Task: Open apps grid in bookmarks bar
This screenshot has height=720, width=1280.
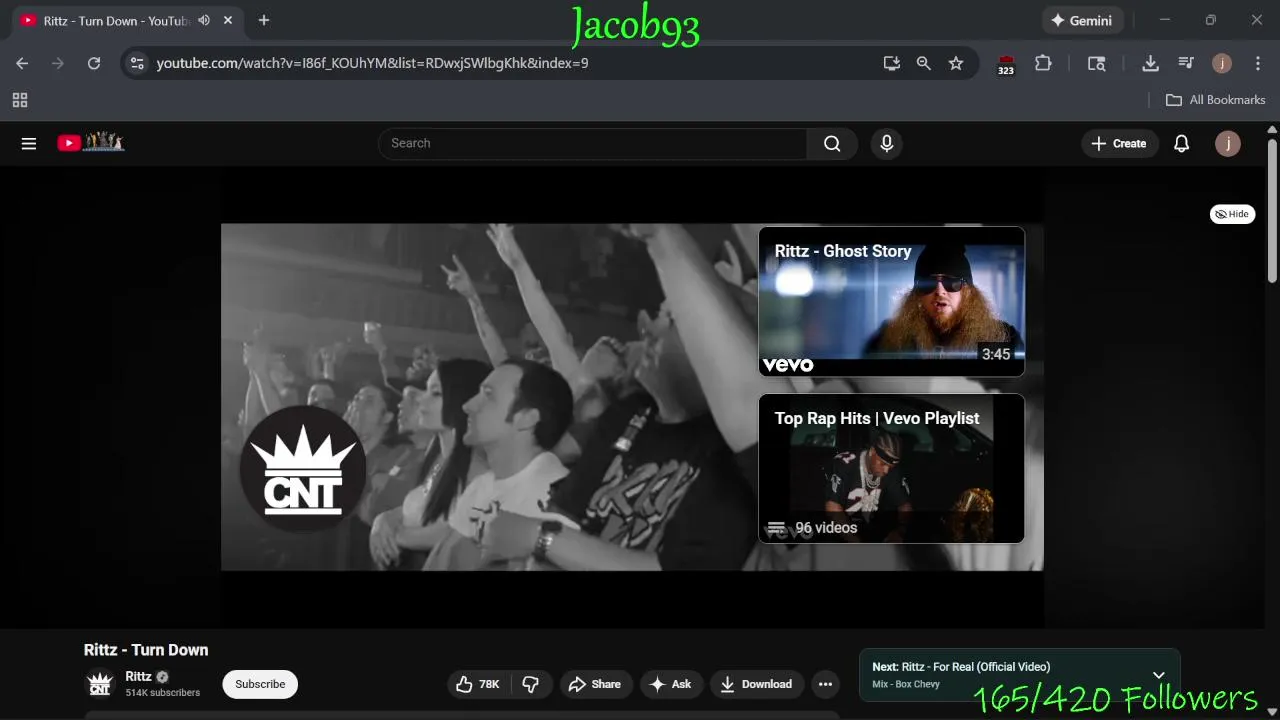Action: point(20,100)
